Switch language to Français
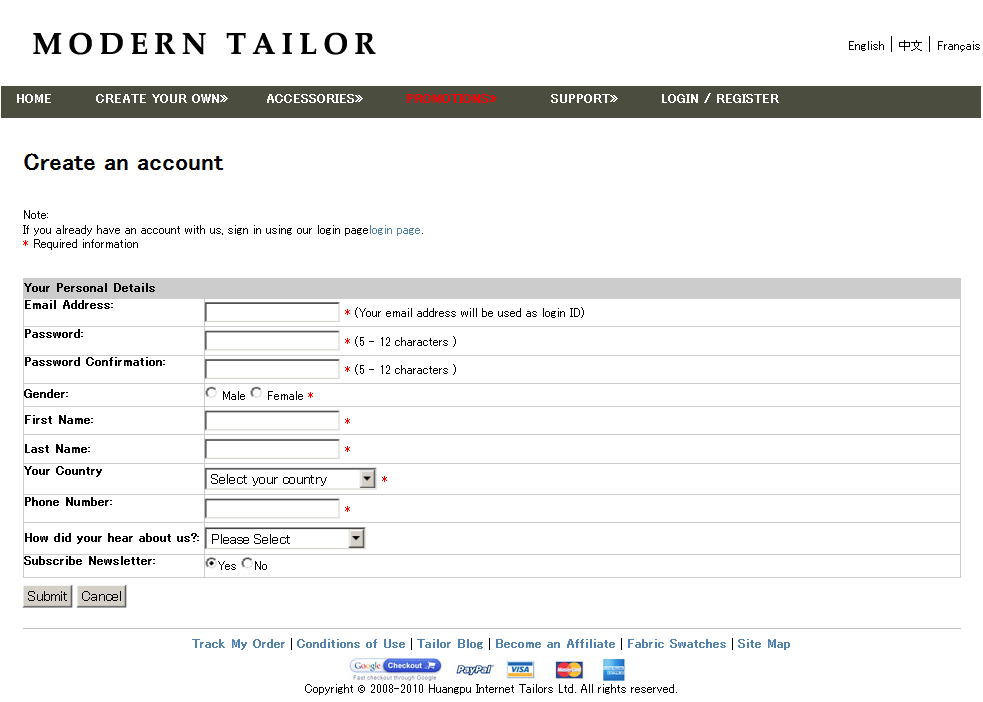 tap(958, 46)
